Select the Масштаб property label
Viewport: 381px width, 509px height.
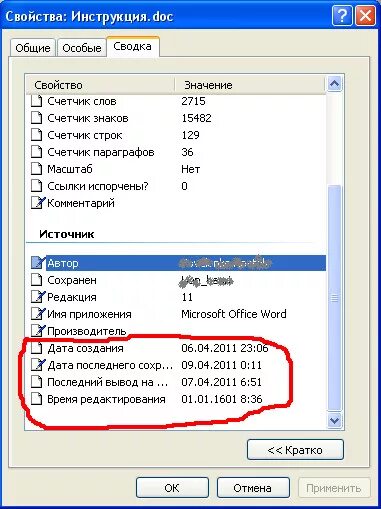[70, 169]
